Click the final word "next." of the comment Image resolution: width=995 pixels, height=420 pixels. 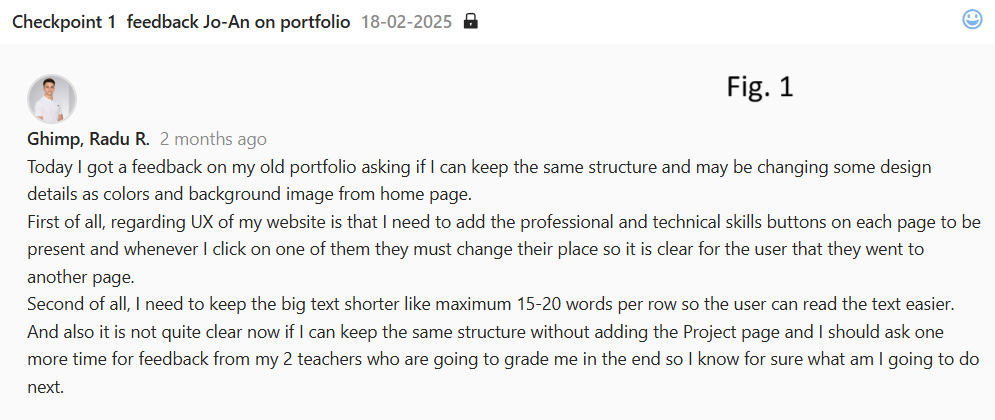[45, 386]
